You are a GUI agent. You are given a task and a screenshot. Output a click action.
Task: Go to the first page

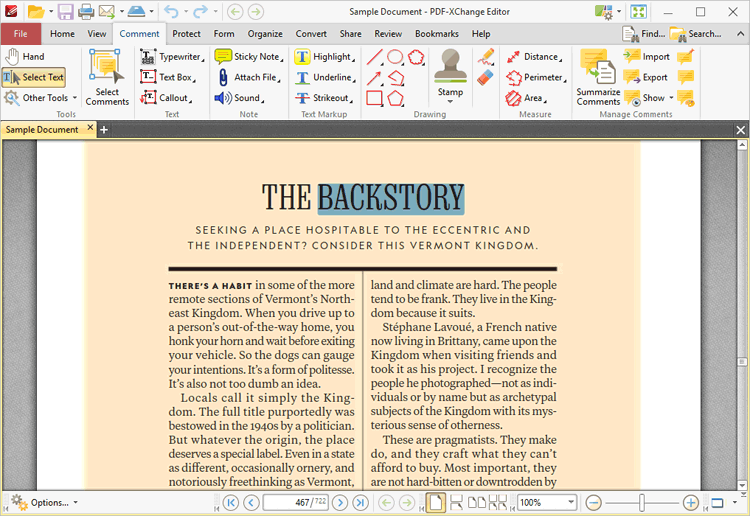[231, 503]
